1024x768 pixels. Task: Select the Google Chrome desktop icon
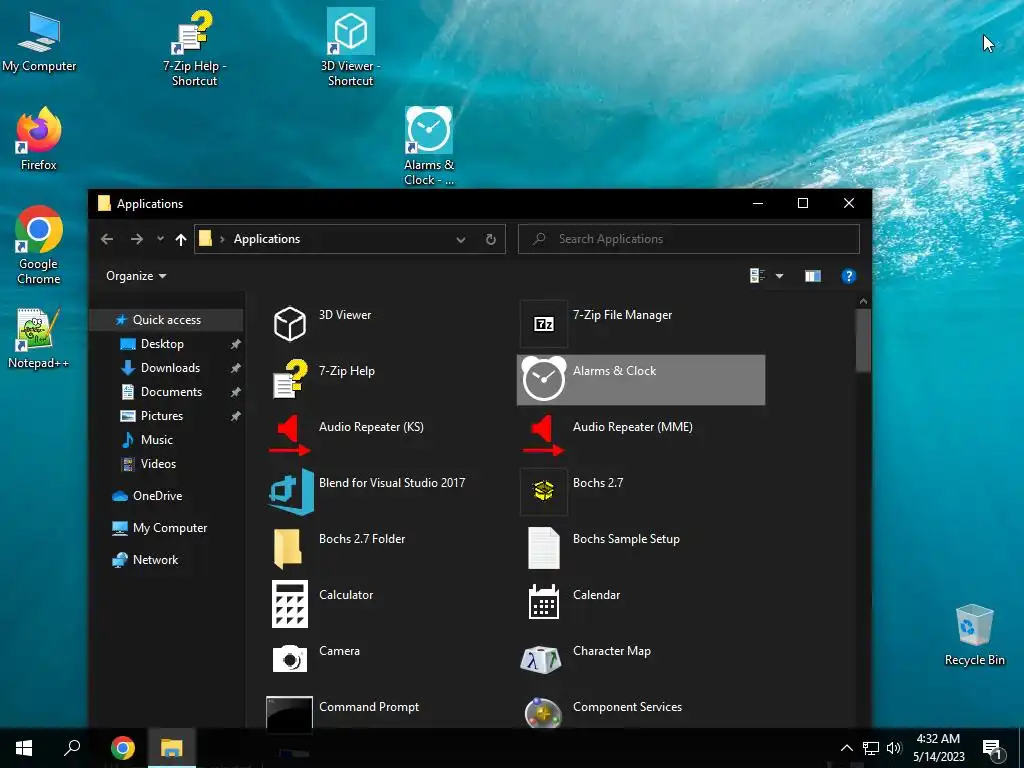pos(39,246)
